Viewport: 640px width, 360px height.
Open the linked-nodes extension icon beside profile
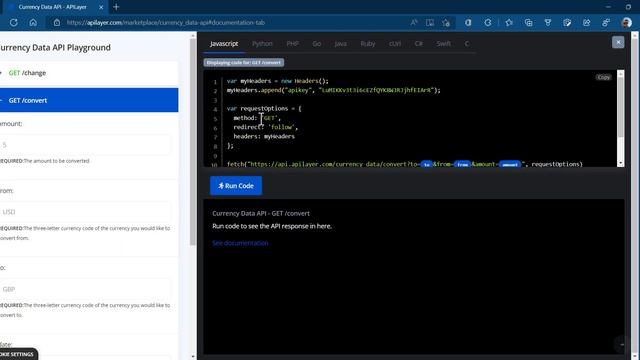[x=606, y=22]
